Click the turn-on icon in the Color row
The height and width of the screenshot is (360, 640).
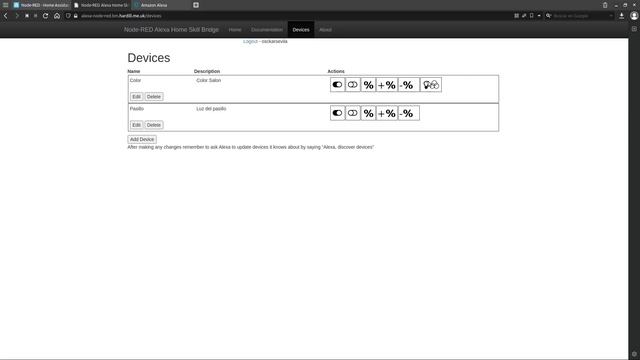(x=338, y=85)
